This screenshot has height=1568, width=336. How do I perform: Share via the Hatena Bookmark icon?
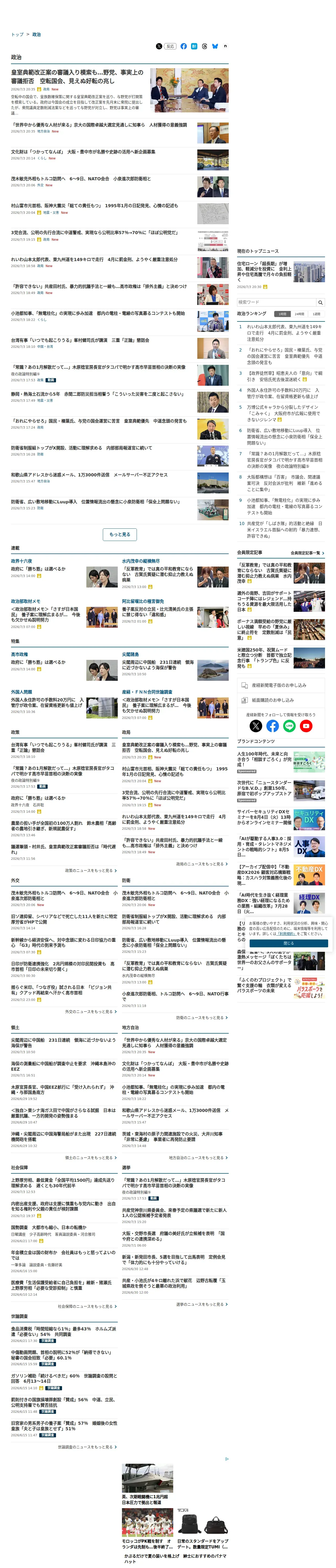[x=194, y=46]
